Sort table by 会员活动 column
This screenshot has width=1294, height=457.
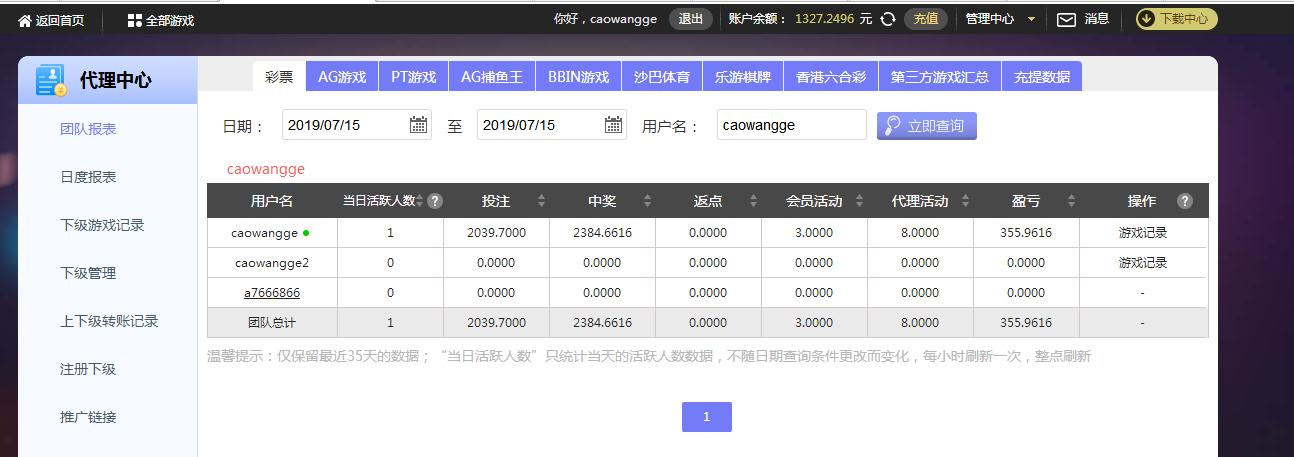pyautogui.click(x=860, y=201)
